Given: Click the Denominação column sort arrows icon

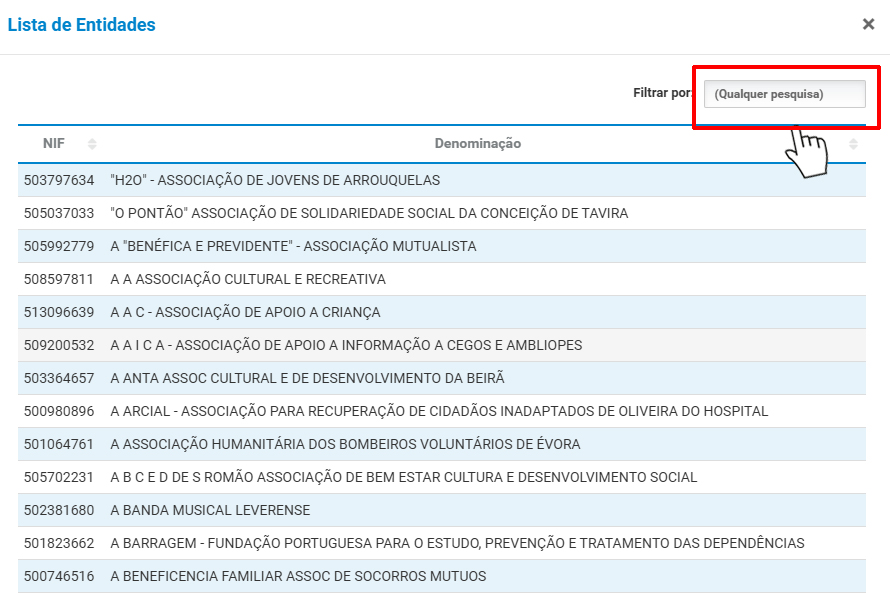Looking at the screenshot, I should tap(853, 144).
